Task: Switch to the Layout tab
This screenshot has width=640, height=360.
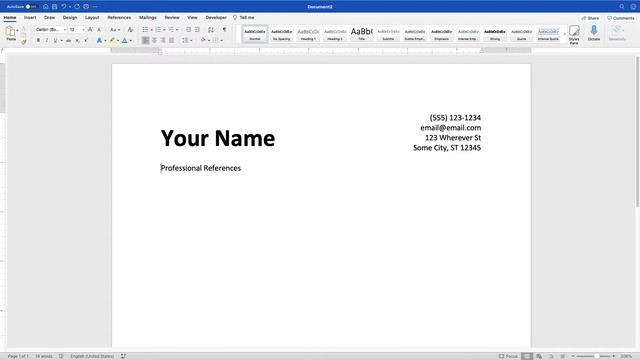Action: (92, 18)
